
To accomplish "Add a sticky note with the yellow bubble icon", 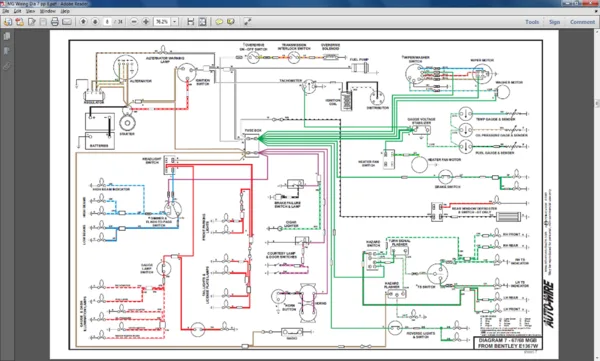I will 219,22.
